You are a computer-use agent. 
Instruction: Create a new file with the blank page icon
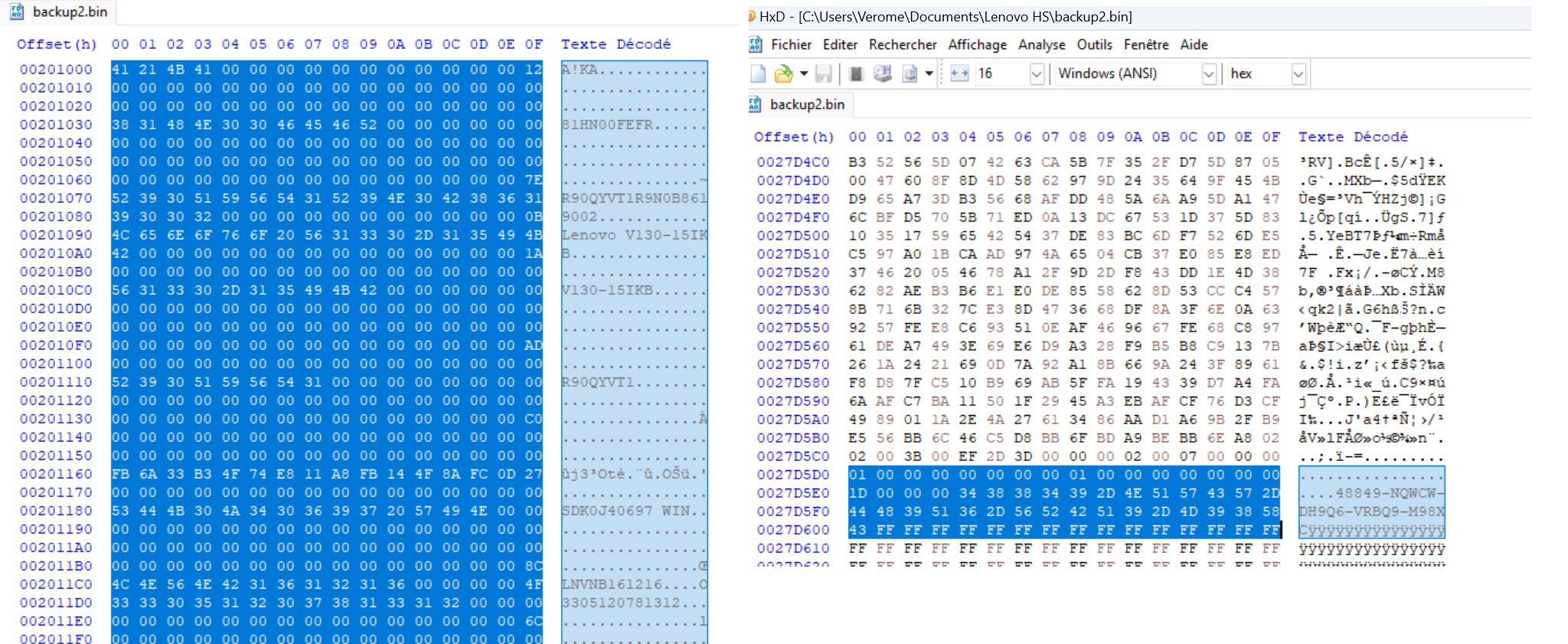(x=758, y=74)
